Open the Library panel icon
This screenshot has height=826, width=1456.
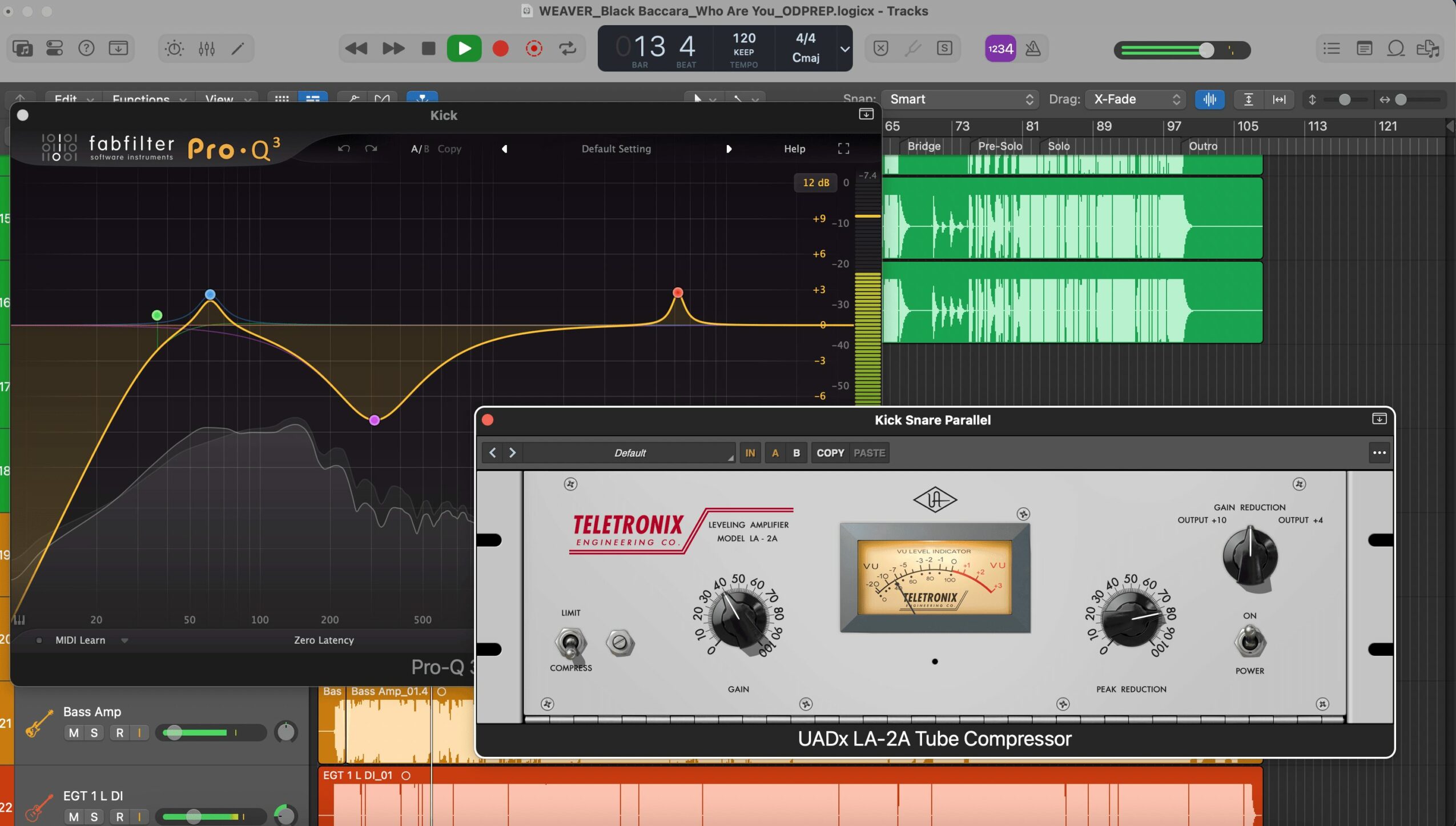point(23,49)
